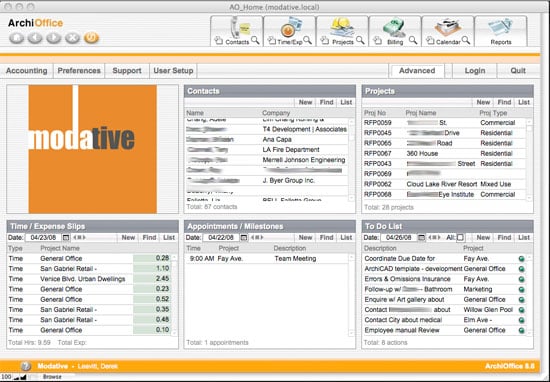The height and width of the screenshot is (382, 550).
Task: Click the hand list icon beside Time/Exp
Action: point(271,40)
